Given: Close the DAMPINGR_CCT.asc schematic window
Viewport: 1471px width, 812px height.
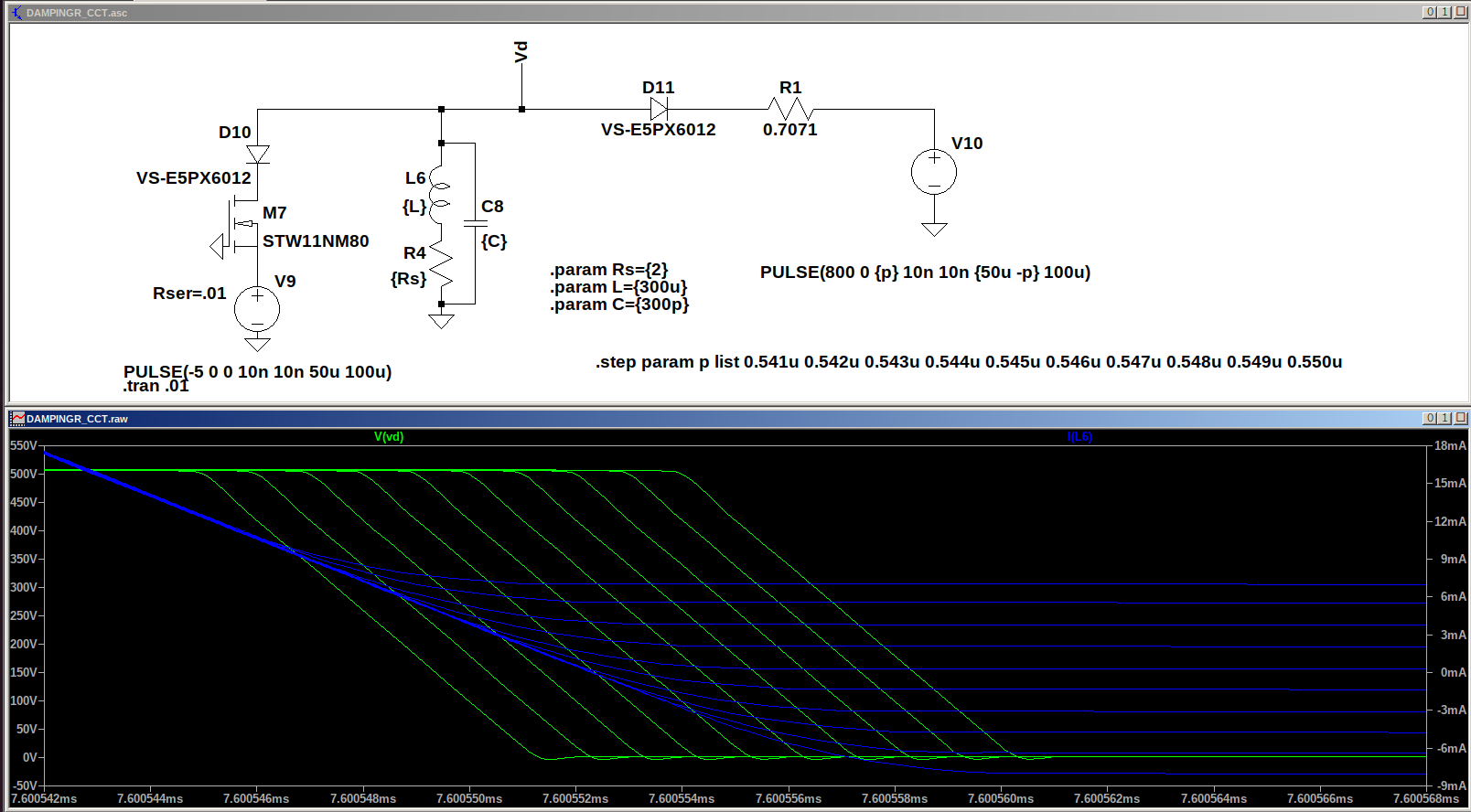Looking at the screenshot, I should (x=1460, y=12).
